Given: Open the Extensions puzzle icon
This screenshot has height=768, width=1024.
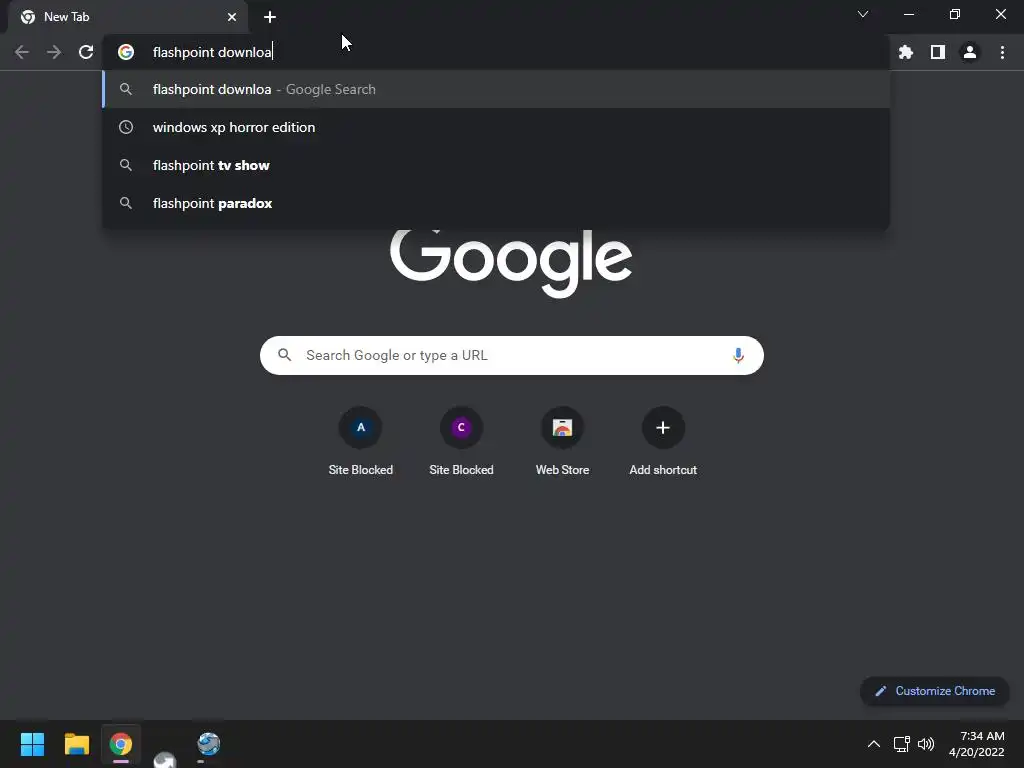Looking at the screenshot, I should pos(906,52).
